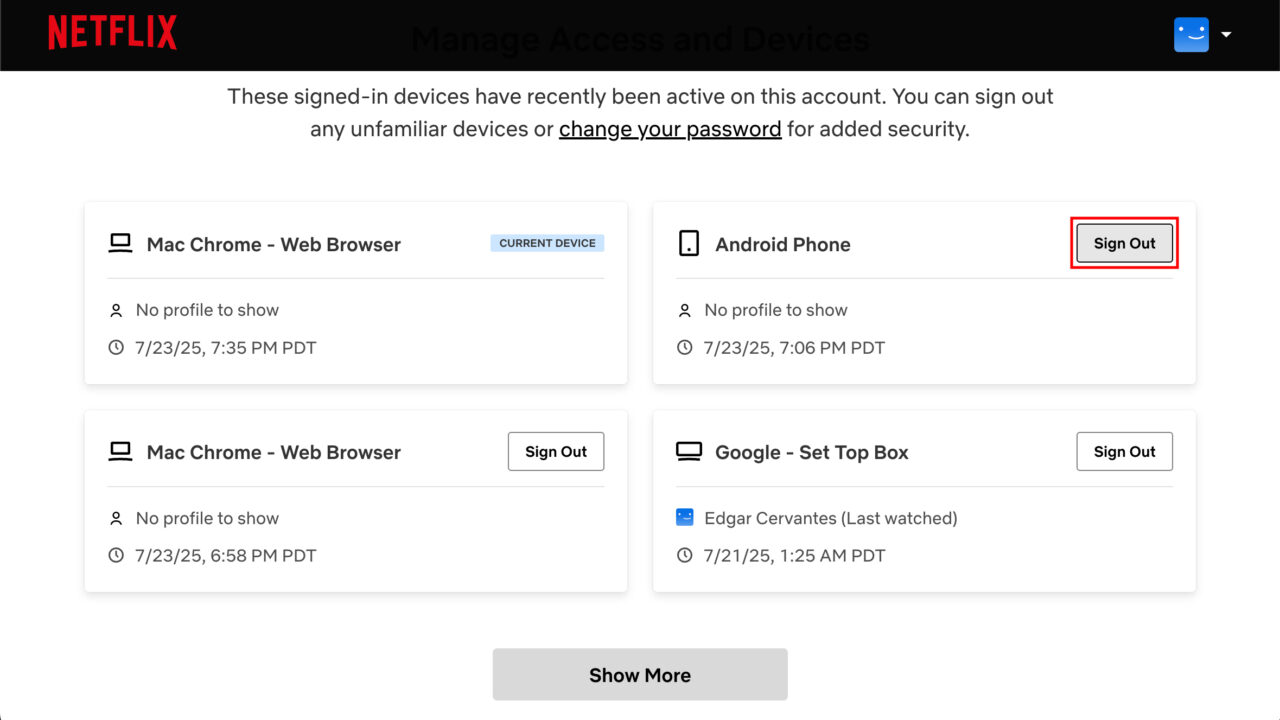Sign out the second Mac Chrome browser
The height and width of the screenshot is (720, 1280).
(x=556, y=451)
